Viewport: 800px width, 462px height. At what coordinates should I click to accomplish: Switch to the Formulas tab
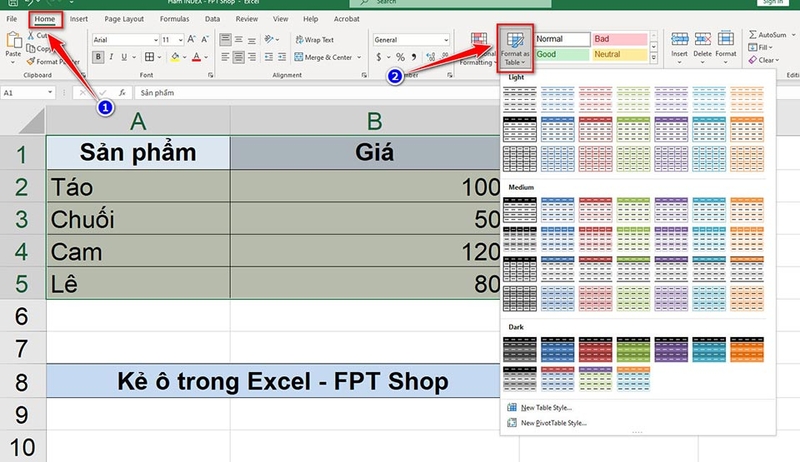174,19
